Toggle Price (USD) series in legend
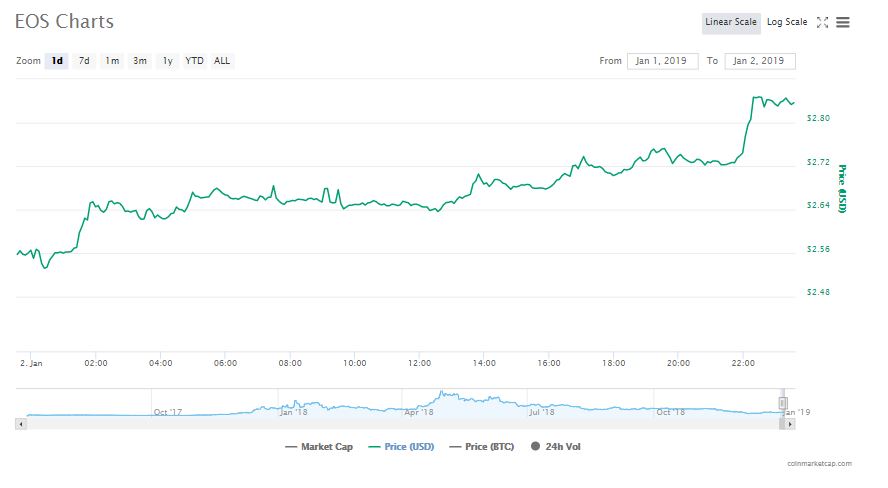The width and height of the screenshot is (888, 488). click(x=402, y=447)
